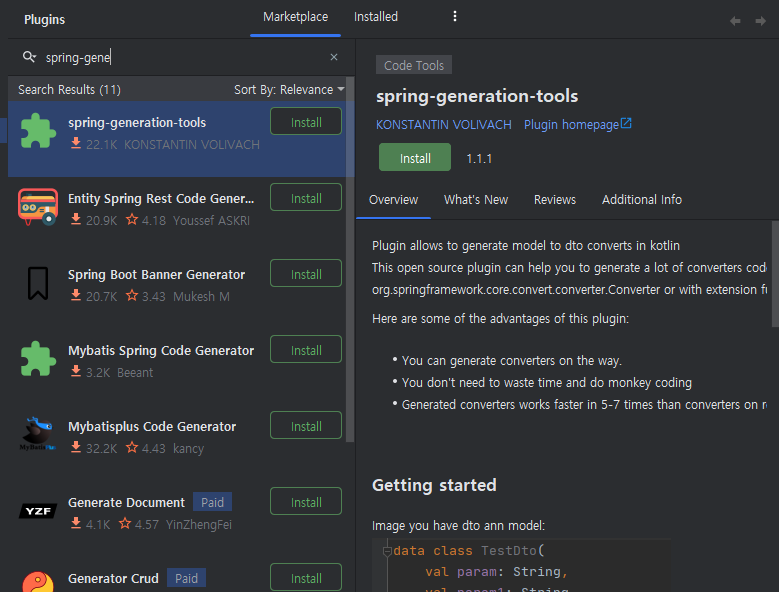Select spring-generation-tools puzzle plugin icon
This screenshot has height=592, width=779.
coord(38,131)
